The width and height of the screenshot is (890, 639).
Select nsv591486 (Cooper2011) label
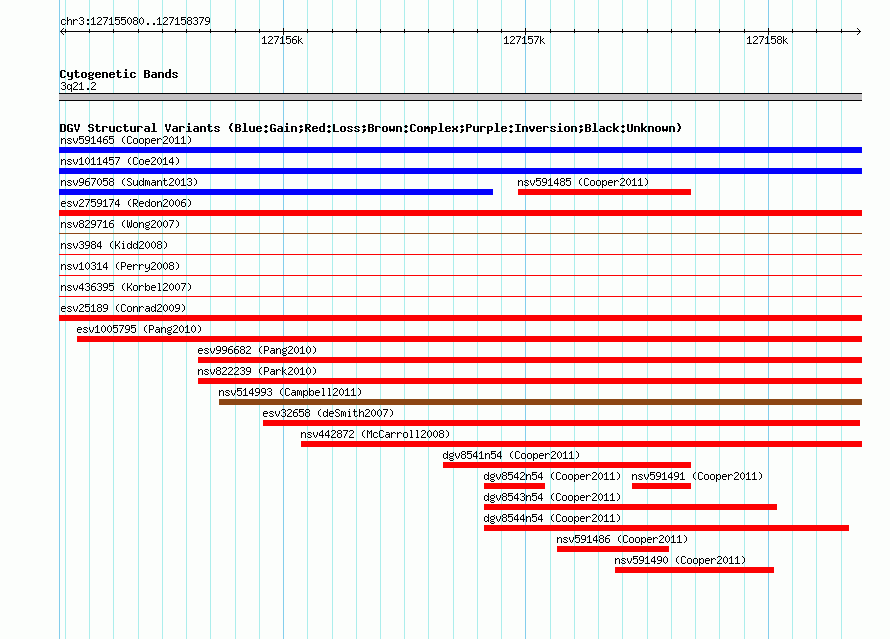pos(622,539)
